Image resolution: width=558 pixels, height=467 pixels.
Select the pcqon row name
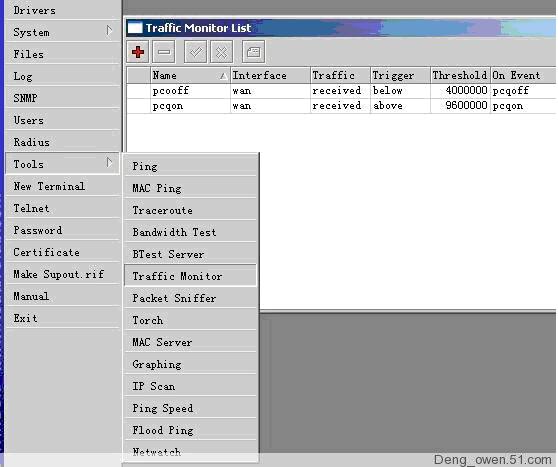click(x=168, y=106)
